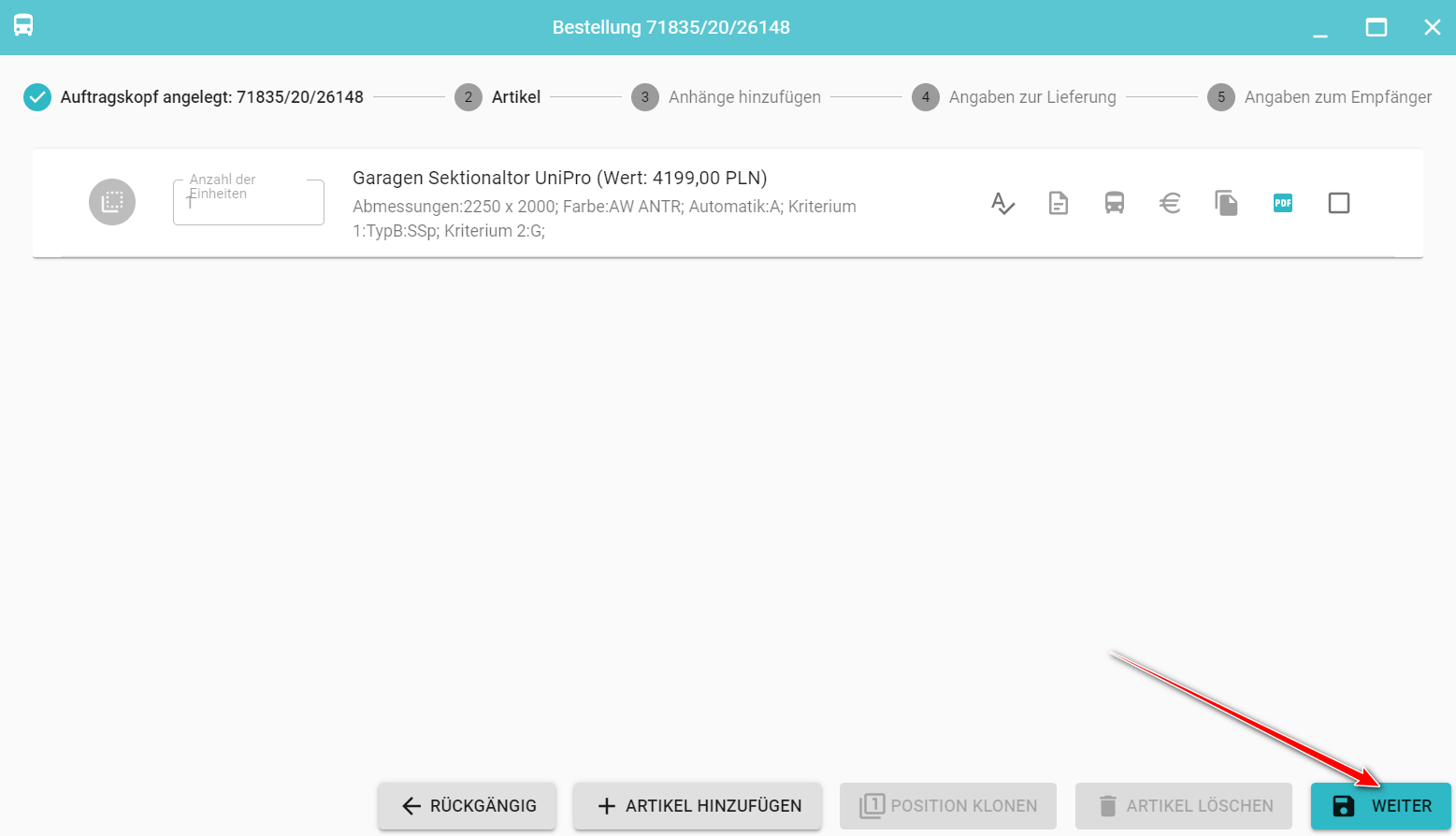Click the Garagen Sektionaltor UniPro article title

(559, 178)
